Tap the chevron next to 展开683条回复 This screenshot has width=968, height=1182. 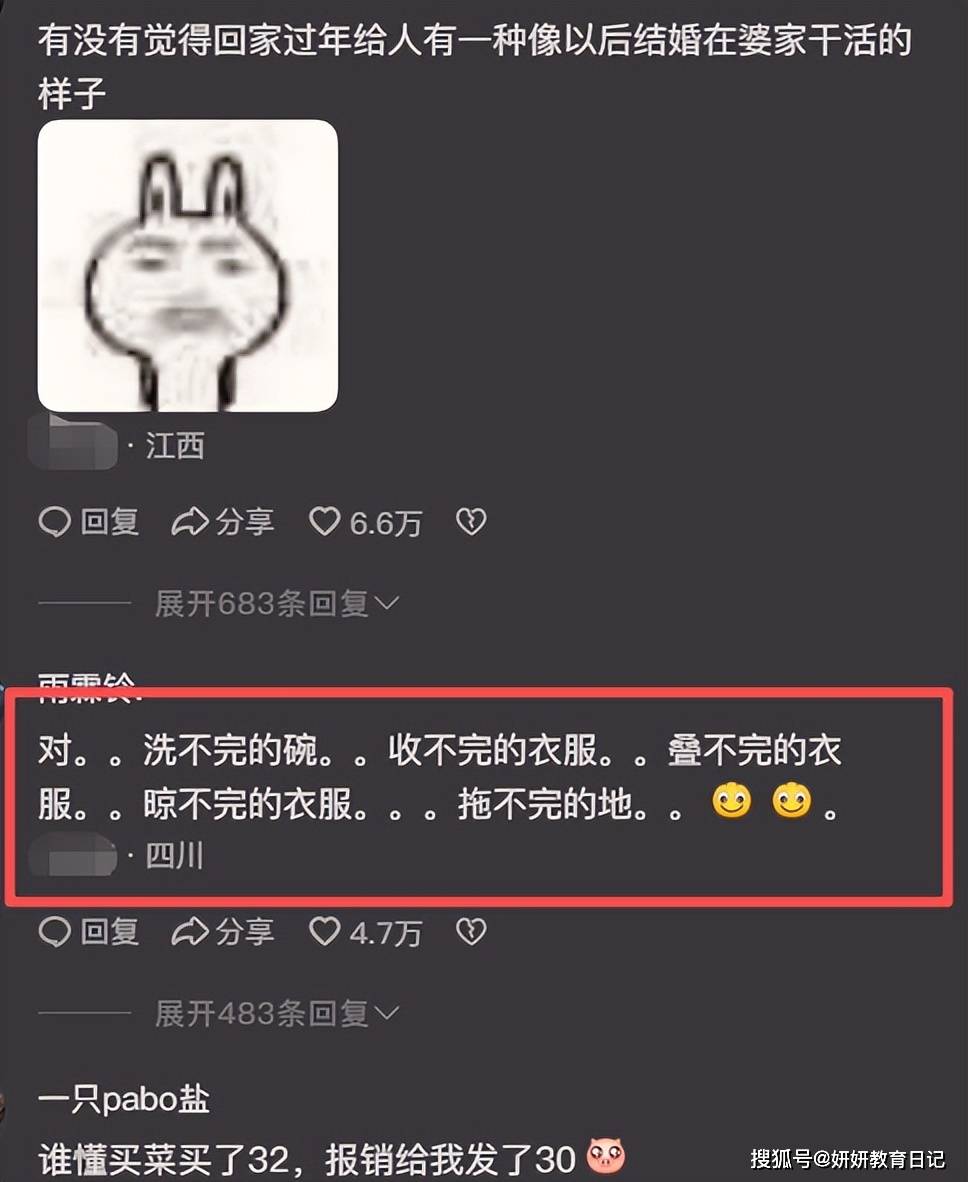[x=386, y=604]
